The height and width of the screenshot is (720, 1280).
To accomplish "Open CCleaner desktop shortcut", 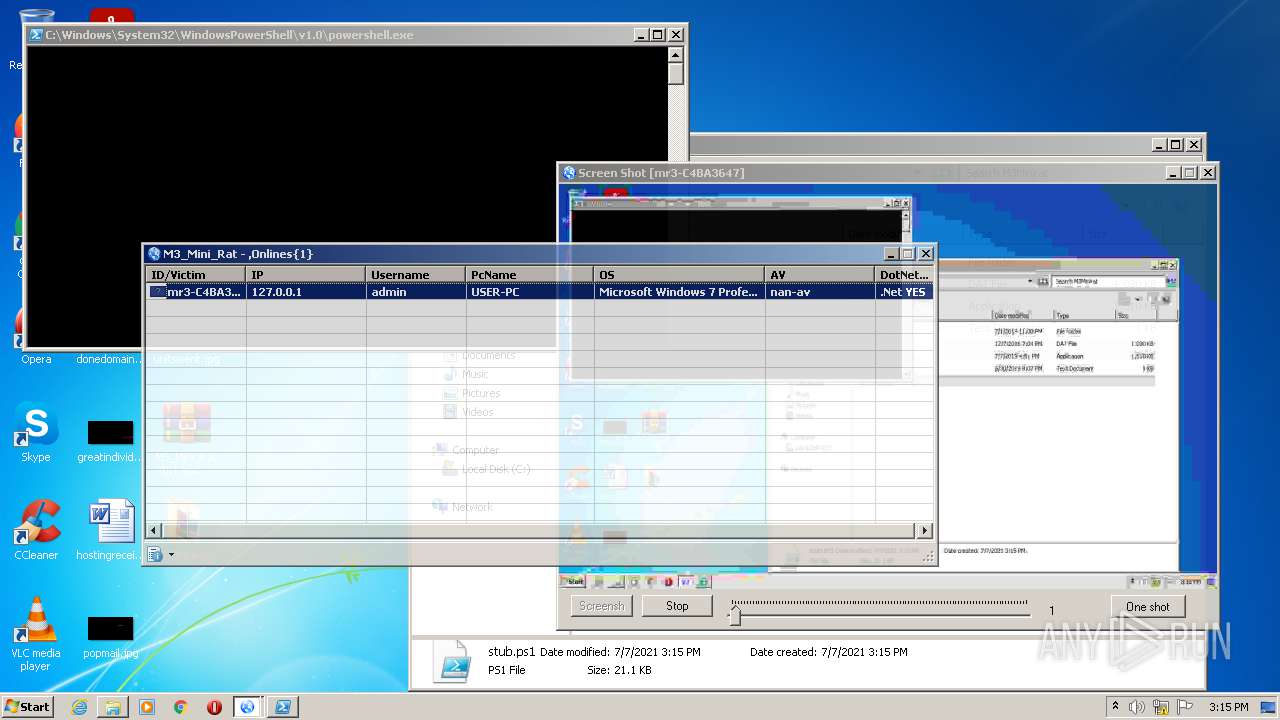I will pos(36,530).
